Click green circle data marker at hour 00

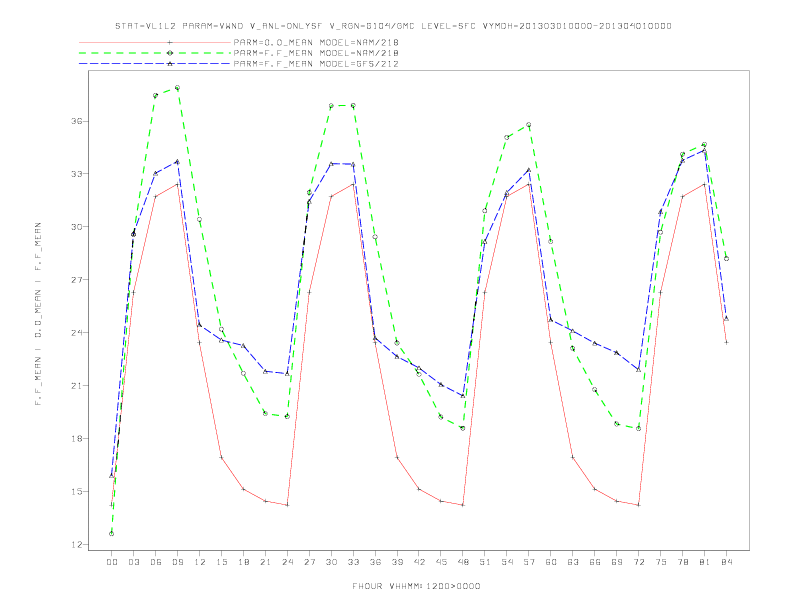coord(112,534)
